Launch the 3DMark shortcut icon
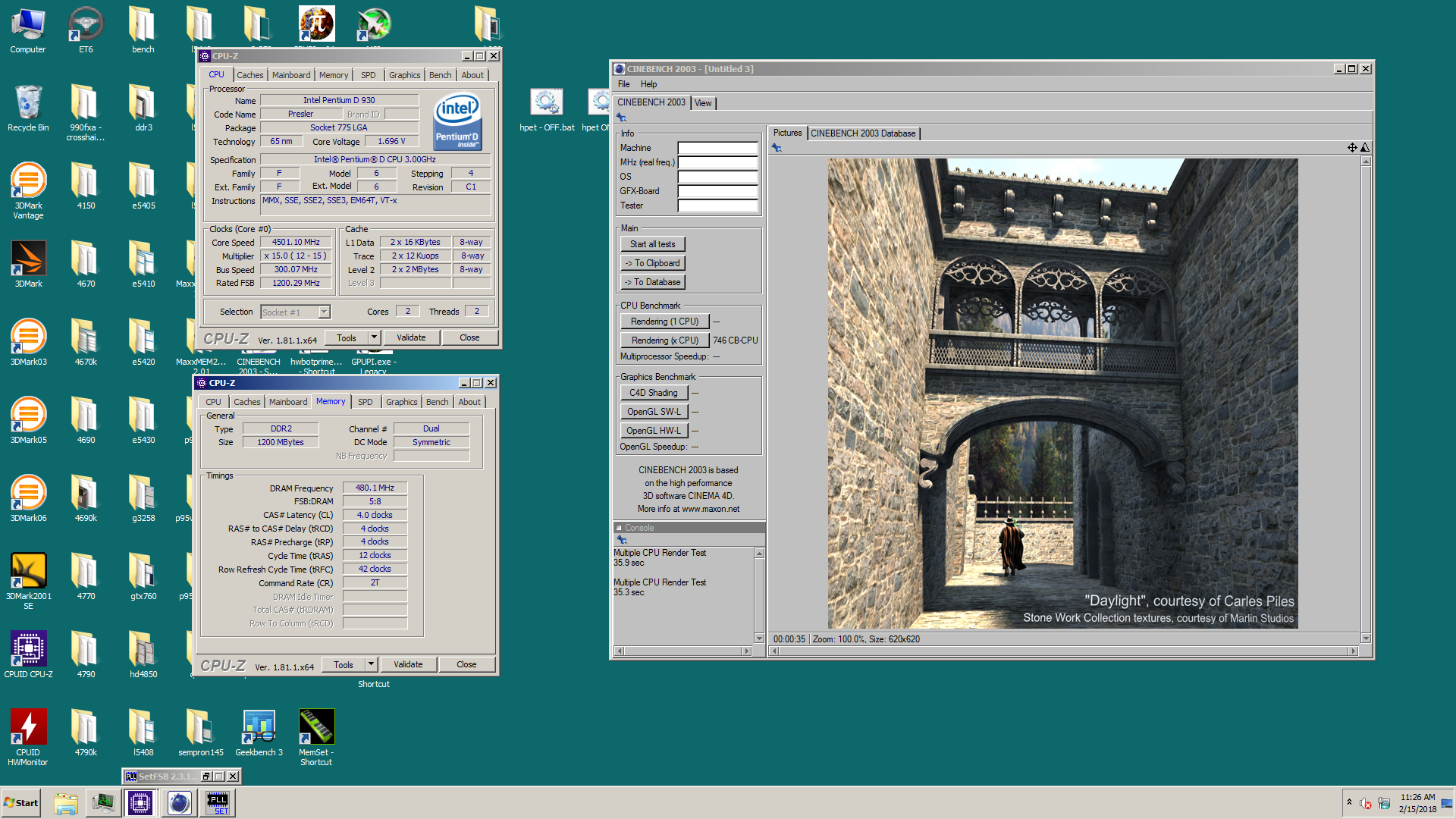The width and height of the screenshot is (1456, 819). pos(28,264)
